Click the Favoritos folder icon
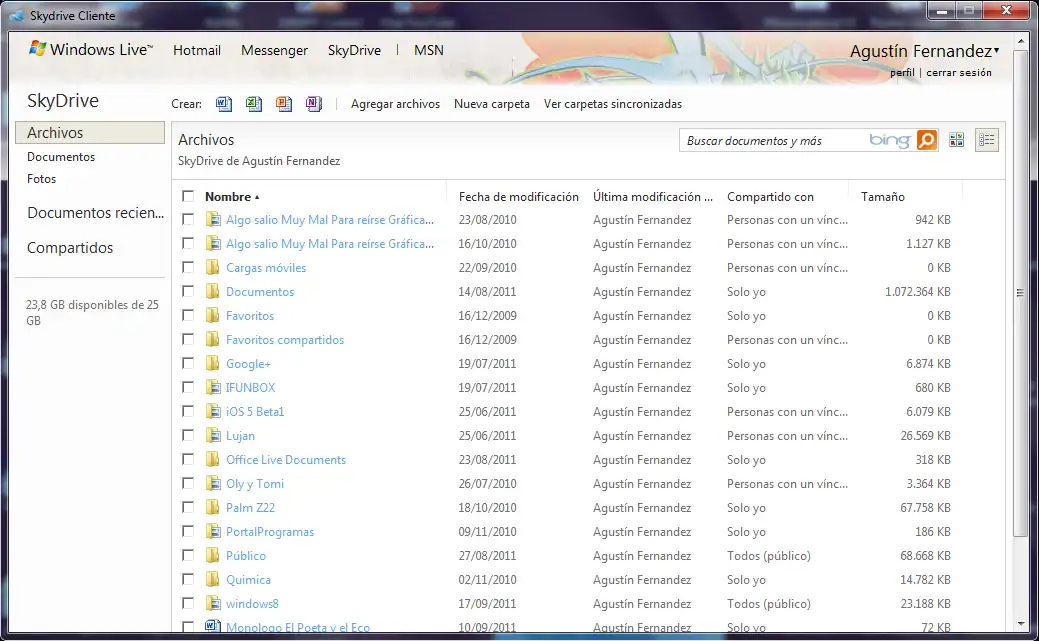The width and height of the screenshot is (1039, 641). pyautogui.click(x=213, y=315)
